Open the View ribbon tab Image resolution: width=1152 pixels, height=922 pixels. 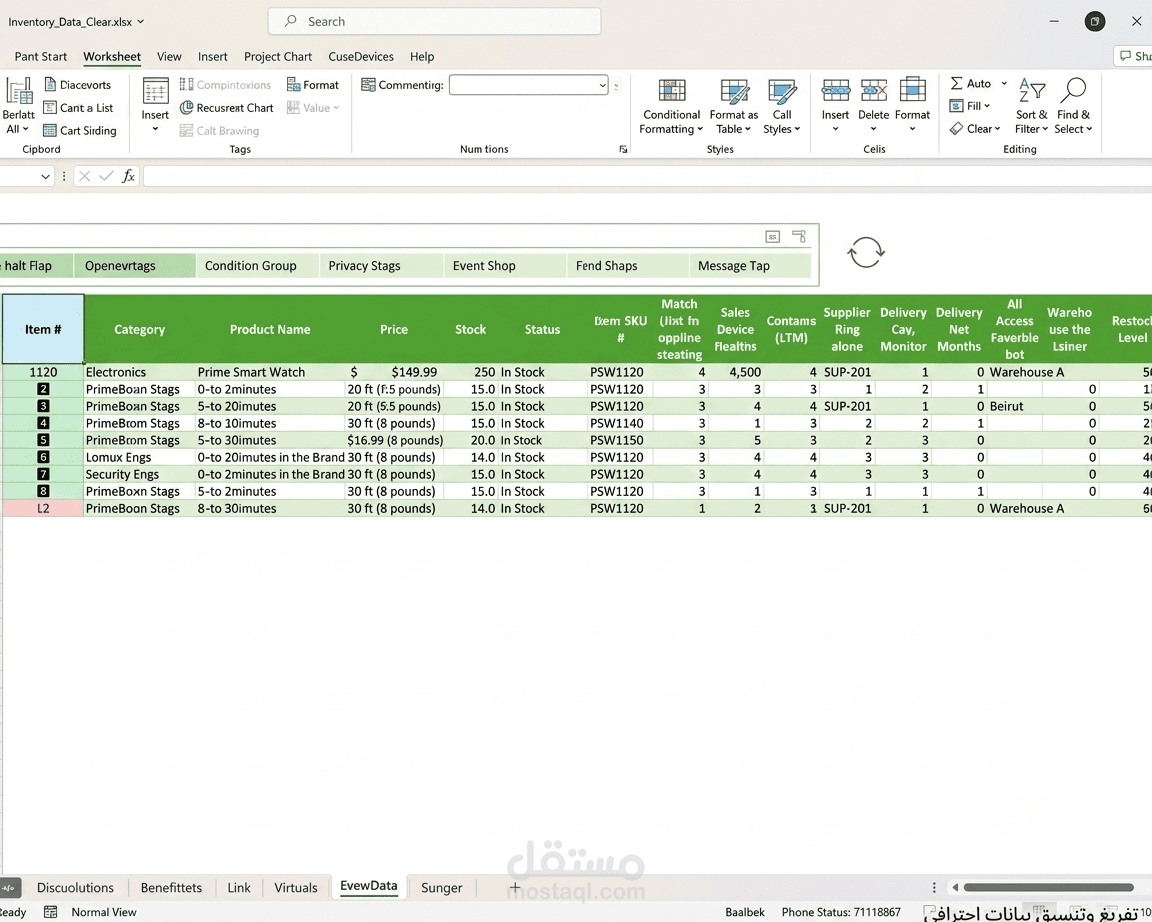tap(169, 57)
